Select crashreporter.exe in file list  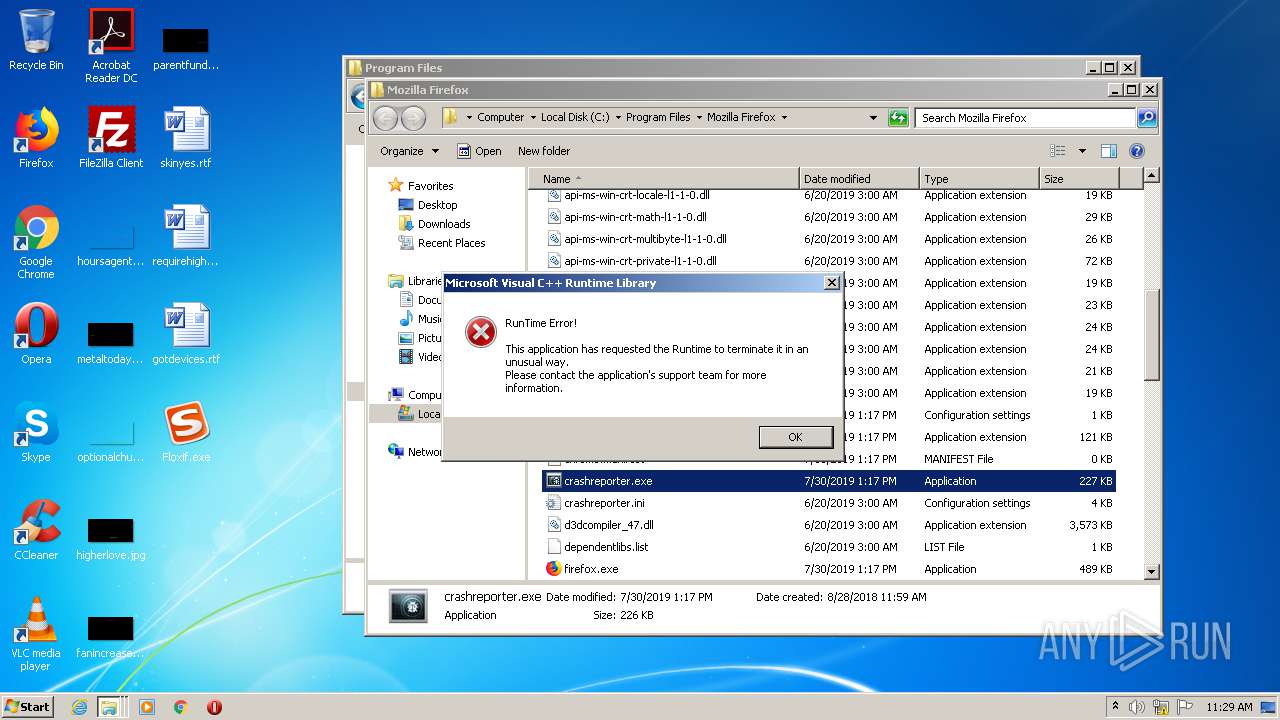(x=828, y=481)
